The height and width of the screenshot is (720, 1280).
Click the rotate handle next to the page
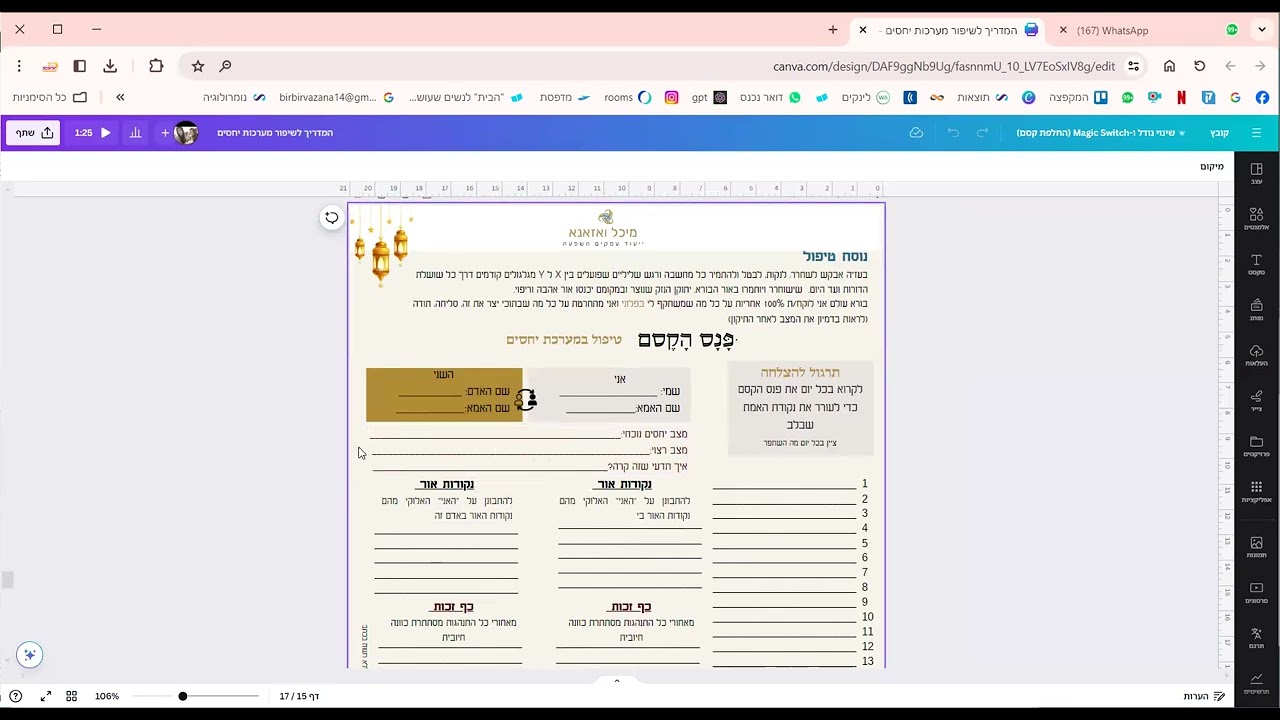tap(331, 217)
